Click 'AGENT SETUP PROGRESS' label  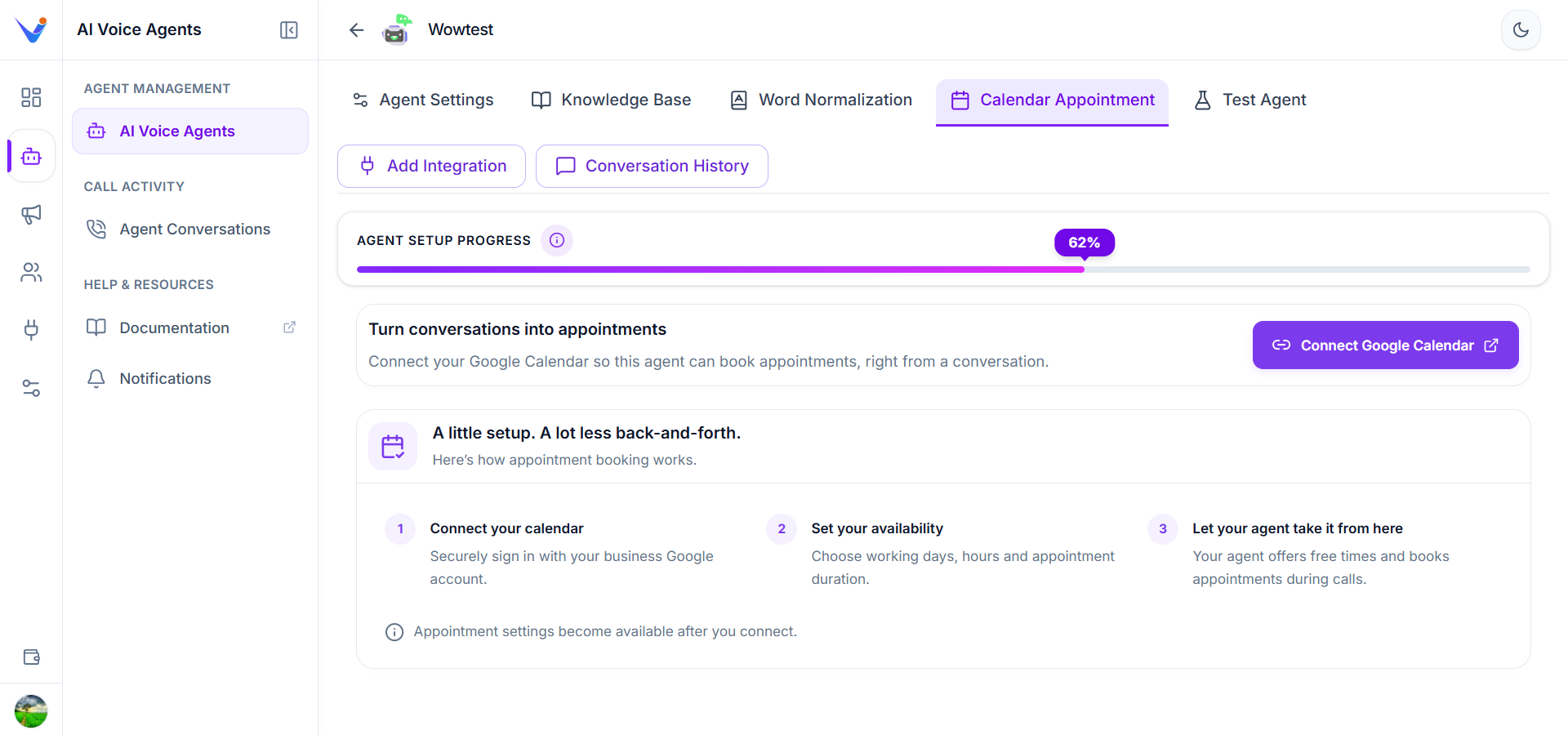click(x=443, y=241)
